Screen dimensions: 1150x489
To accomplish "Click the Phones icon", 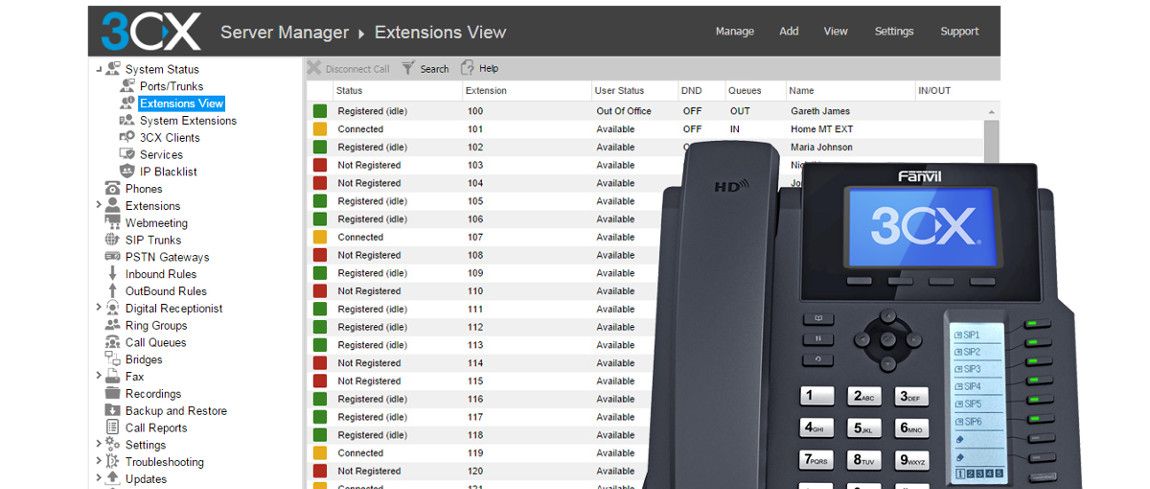I will pos(112,188).
